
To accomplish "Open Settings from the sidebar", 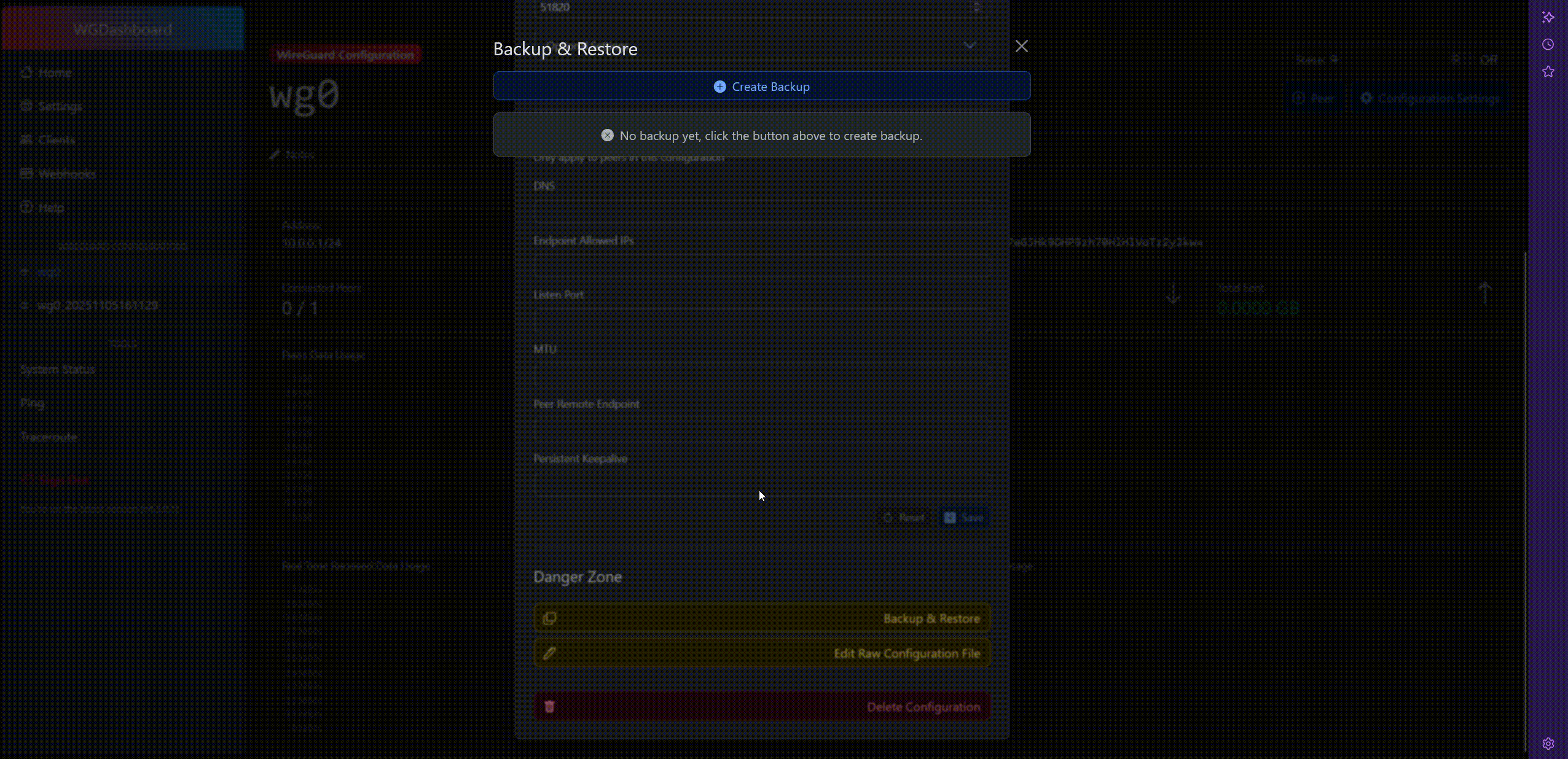I will click(x=27, y=106).
